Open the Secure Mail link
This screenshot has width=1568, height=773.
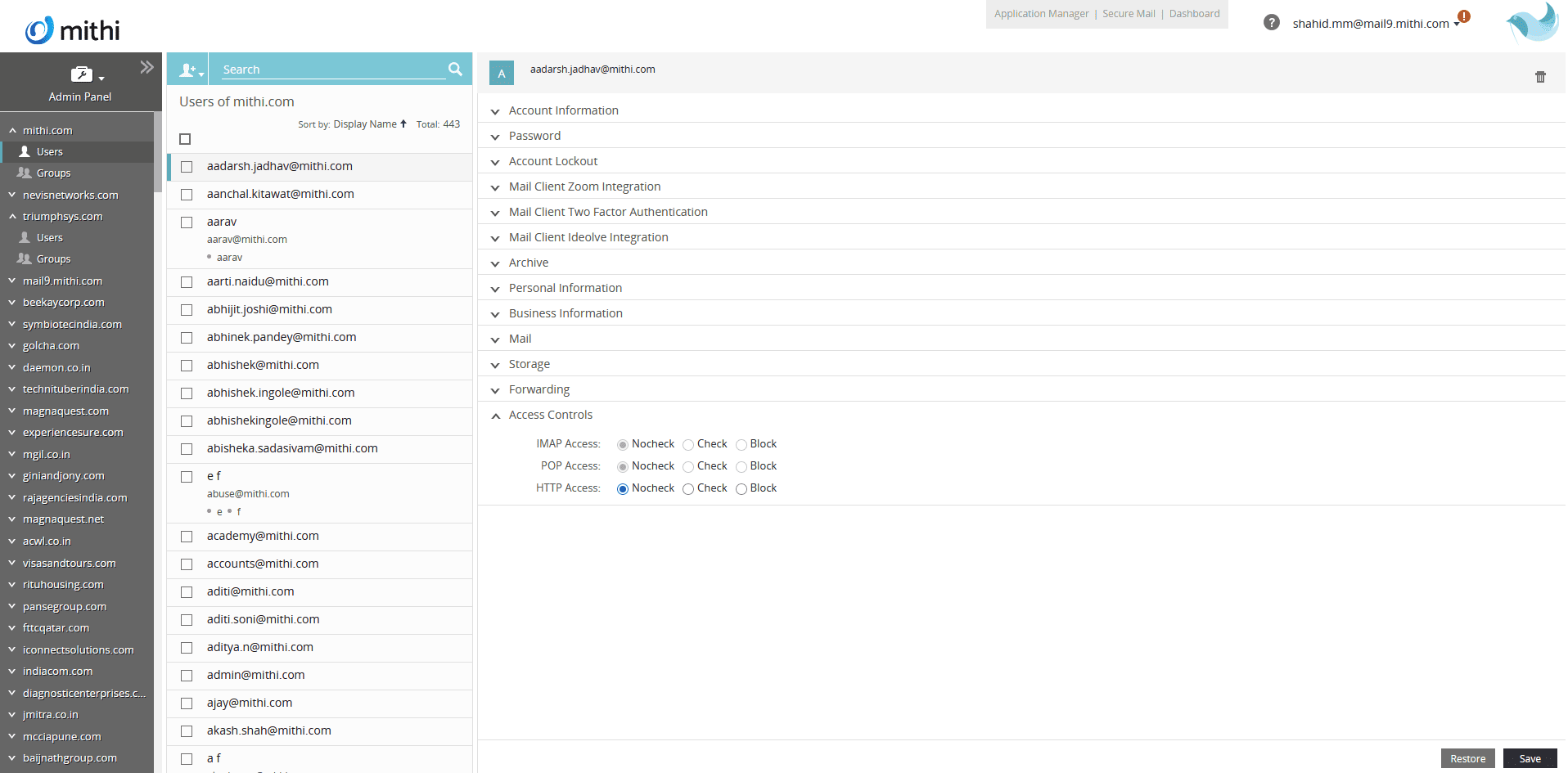coord(1129,14)
